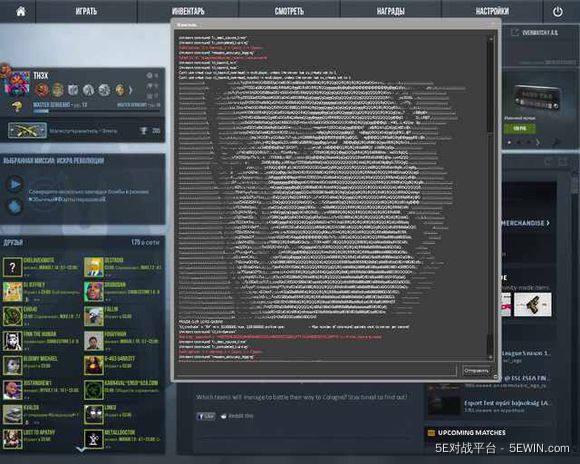
Task: Click the blue mission badge icon
Action: [x=15, y=207]
